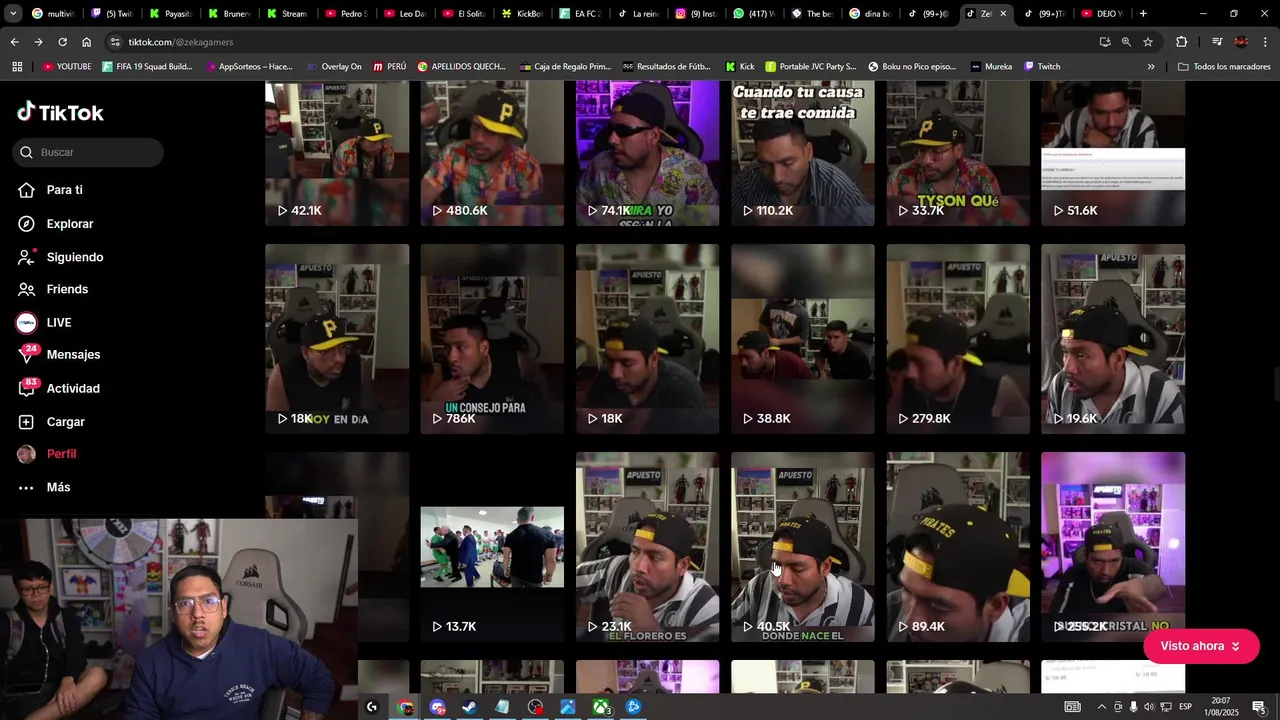Screen dimensions: 1280x720
Task: Open video with 19.6K views
Action: click(1113, 339)
